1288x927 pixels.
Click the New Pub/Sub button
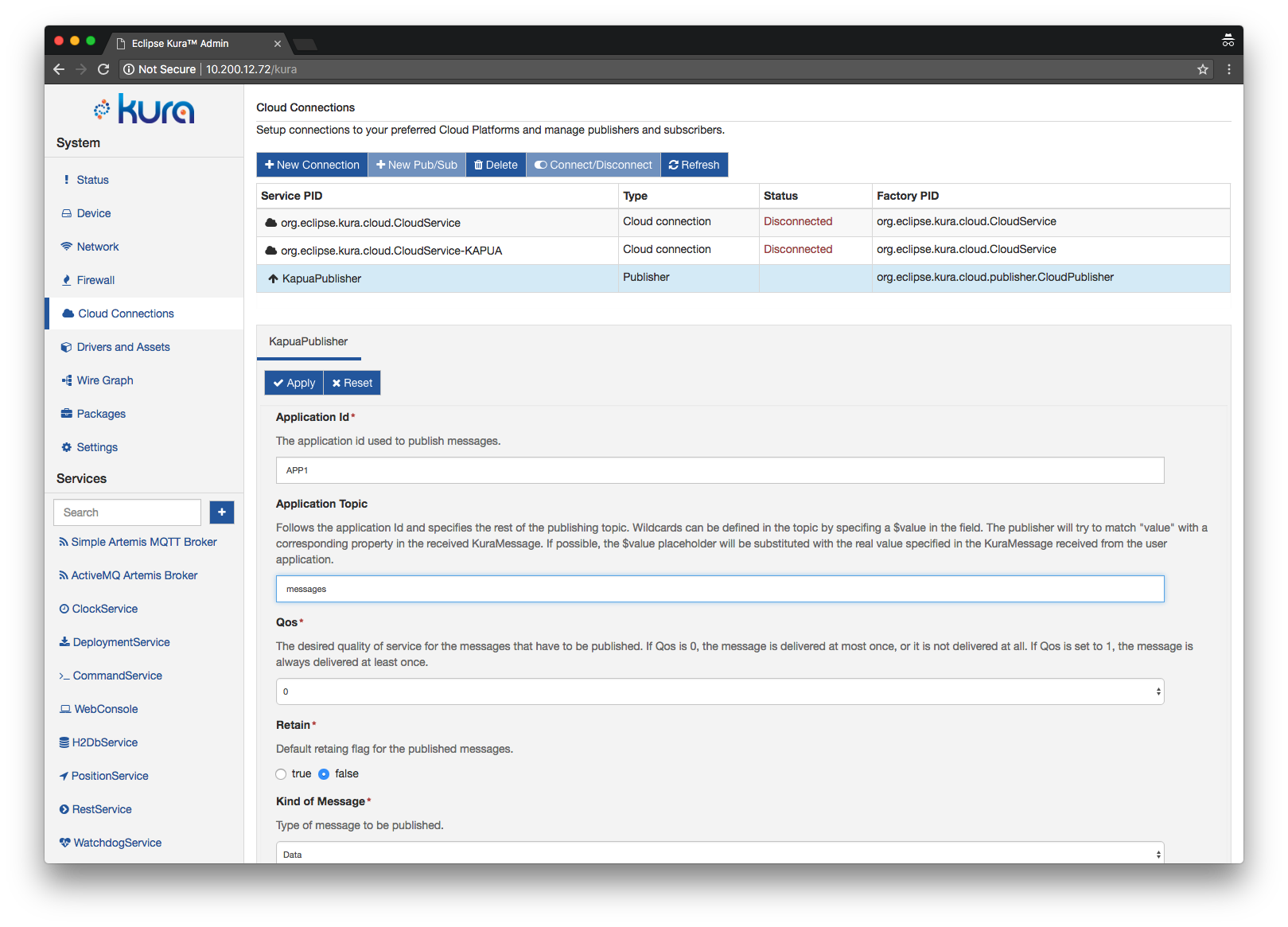[417, 165]
